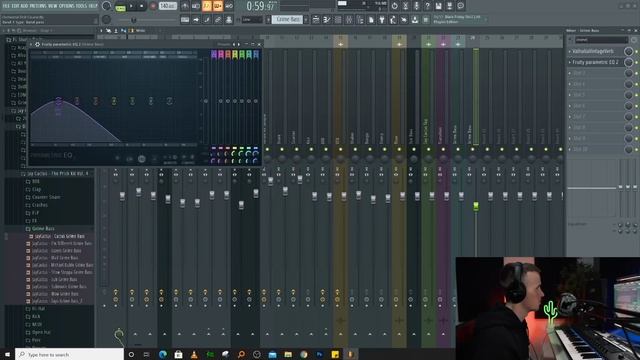Click the brush icon under the transport
The height and width of the screenshot is (360, 640).
click(x=207, y=20)
